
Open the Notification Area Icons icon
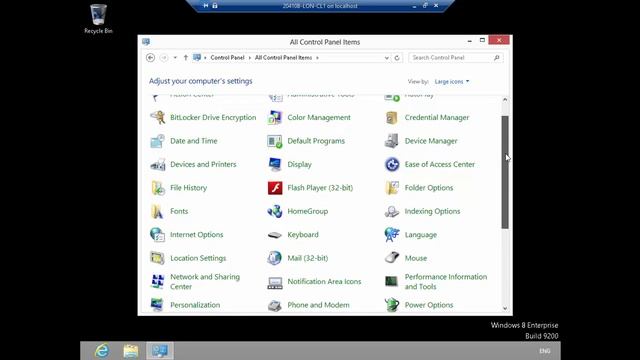click(275, 282)
